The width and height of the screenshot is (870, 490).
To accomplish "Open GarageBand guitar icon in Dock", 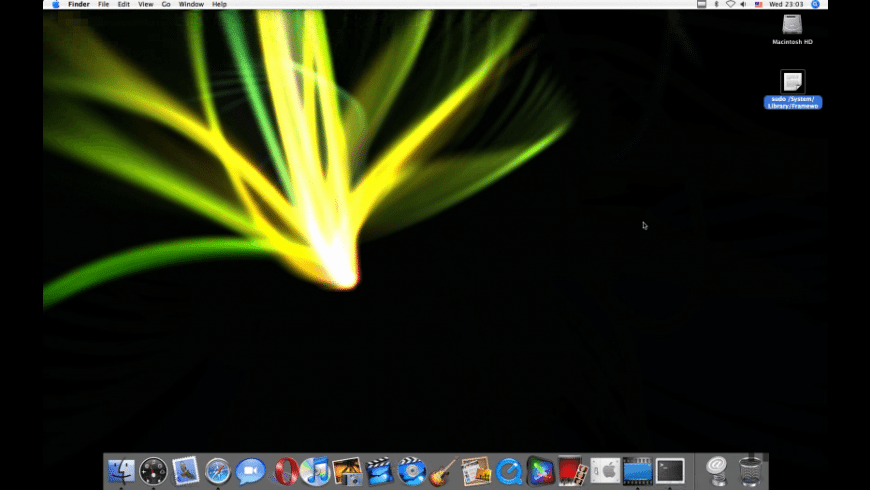I will (x=444, y=471).
